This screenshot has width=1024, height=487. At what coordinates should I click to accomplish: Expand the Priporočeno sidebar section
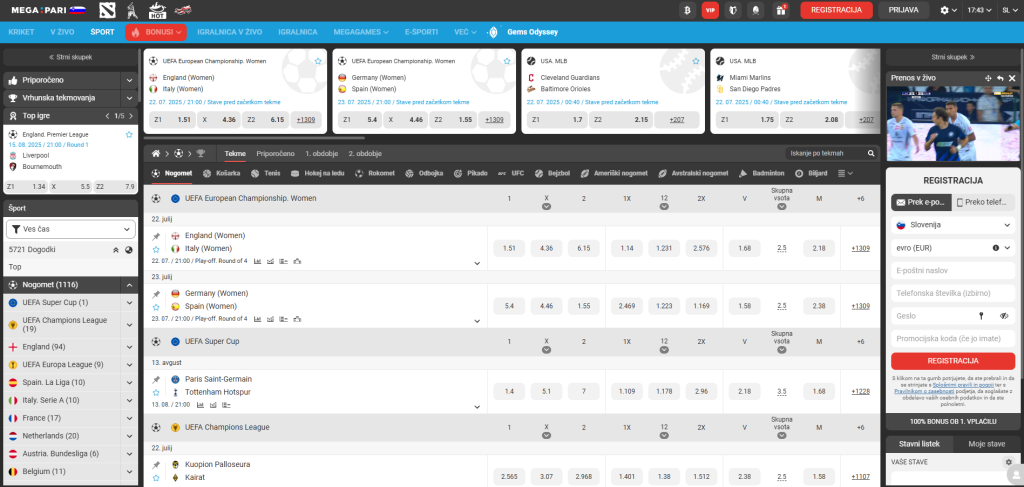129,81
